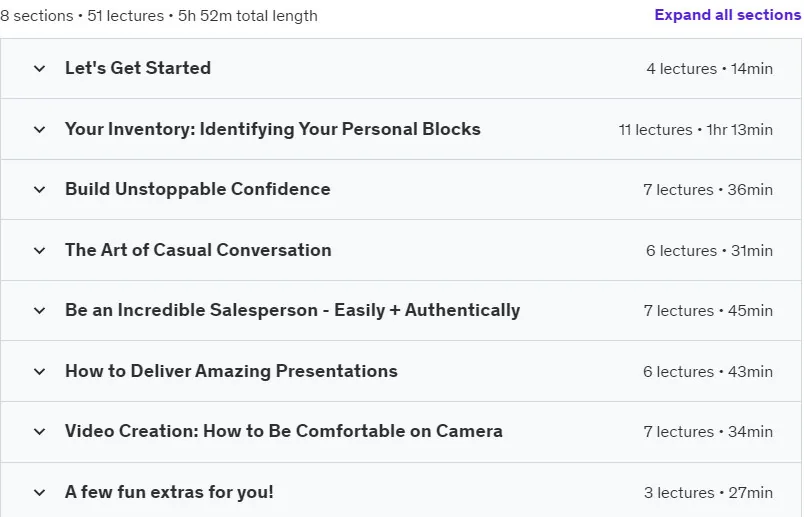Expand chevron for Incredible Salesperson section
The image size is (804, 517).
click(x=39, y=310)
